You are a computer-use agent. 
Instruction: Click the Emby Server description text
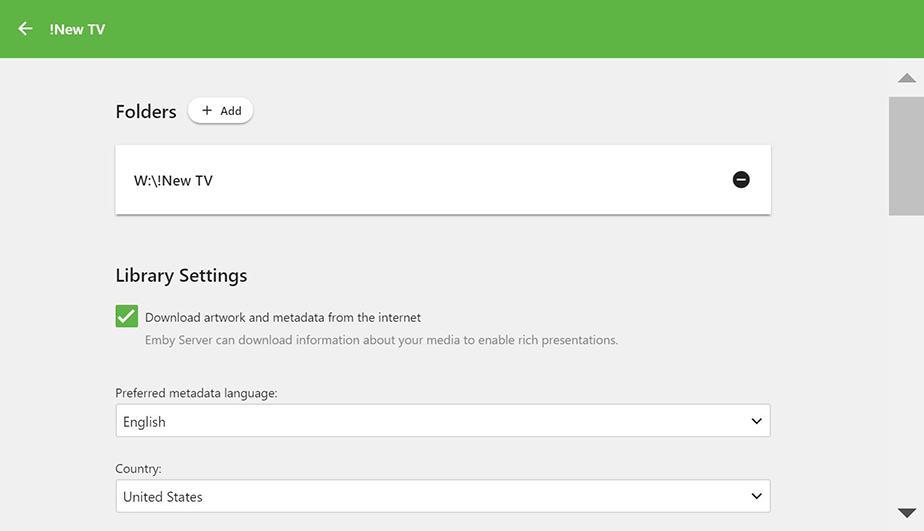pyautogui.click(x=381, y=340)
